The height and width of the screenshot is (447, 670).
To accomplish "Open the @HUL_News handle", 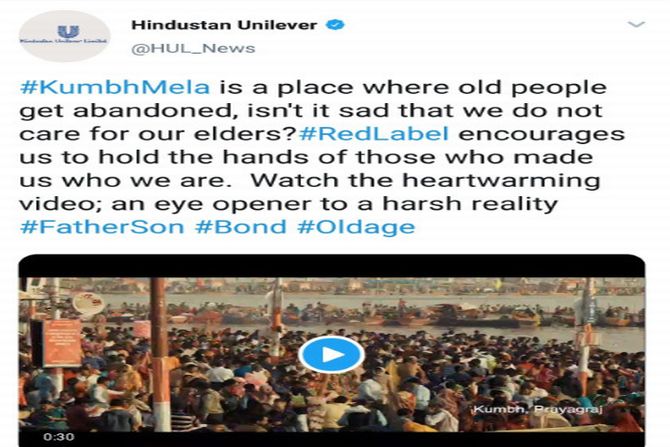I will pyautogui.click(x=193, y=48).
